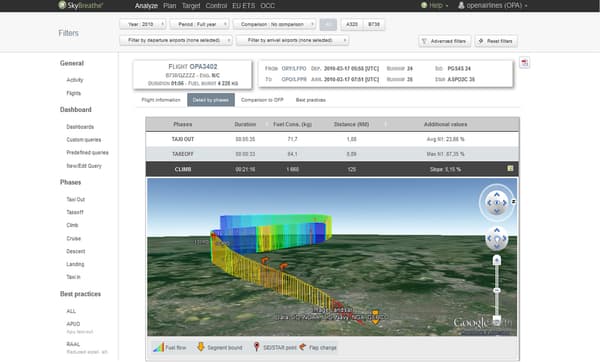Open Activity in General sidebar
The height and width of the screenshot is (362, 600).
click(75, 80)
